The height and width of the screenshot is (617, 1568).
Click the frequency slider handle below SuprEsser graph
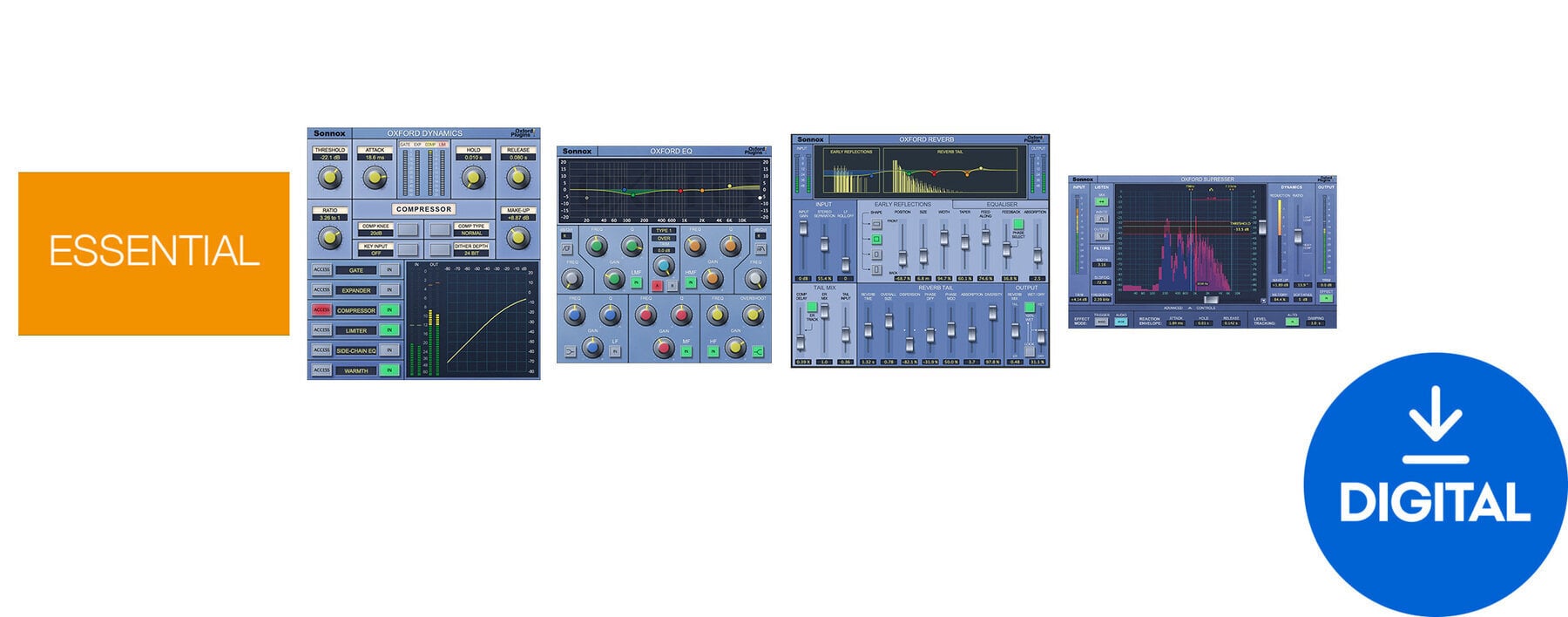(x=1212, y=300)
